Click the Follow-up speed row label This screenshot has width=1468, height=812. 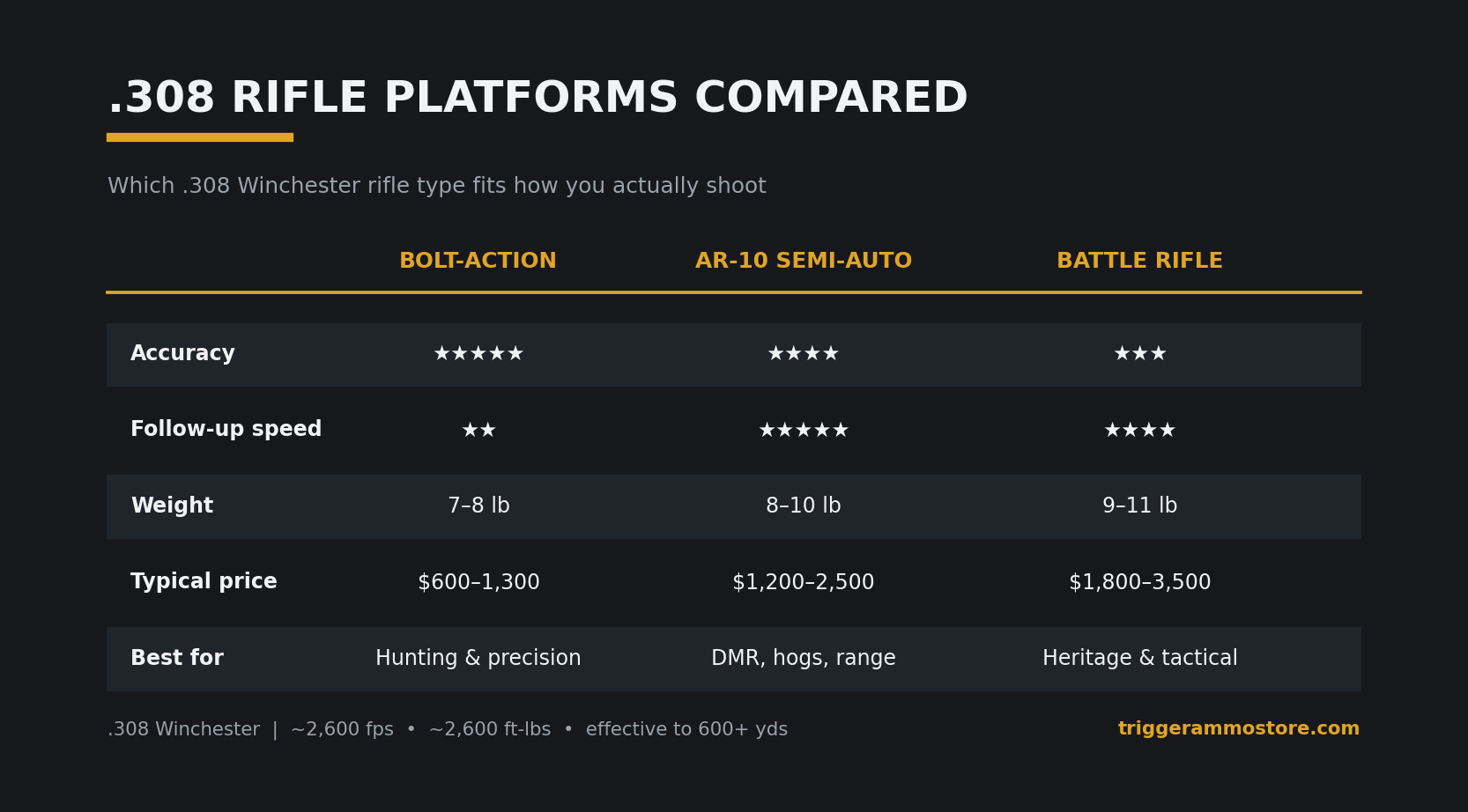(226, 430)
